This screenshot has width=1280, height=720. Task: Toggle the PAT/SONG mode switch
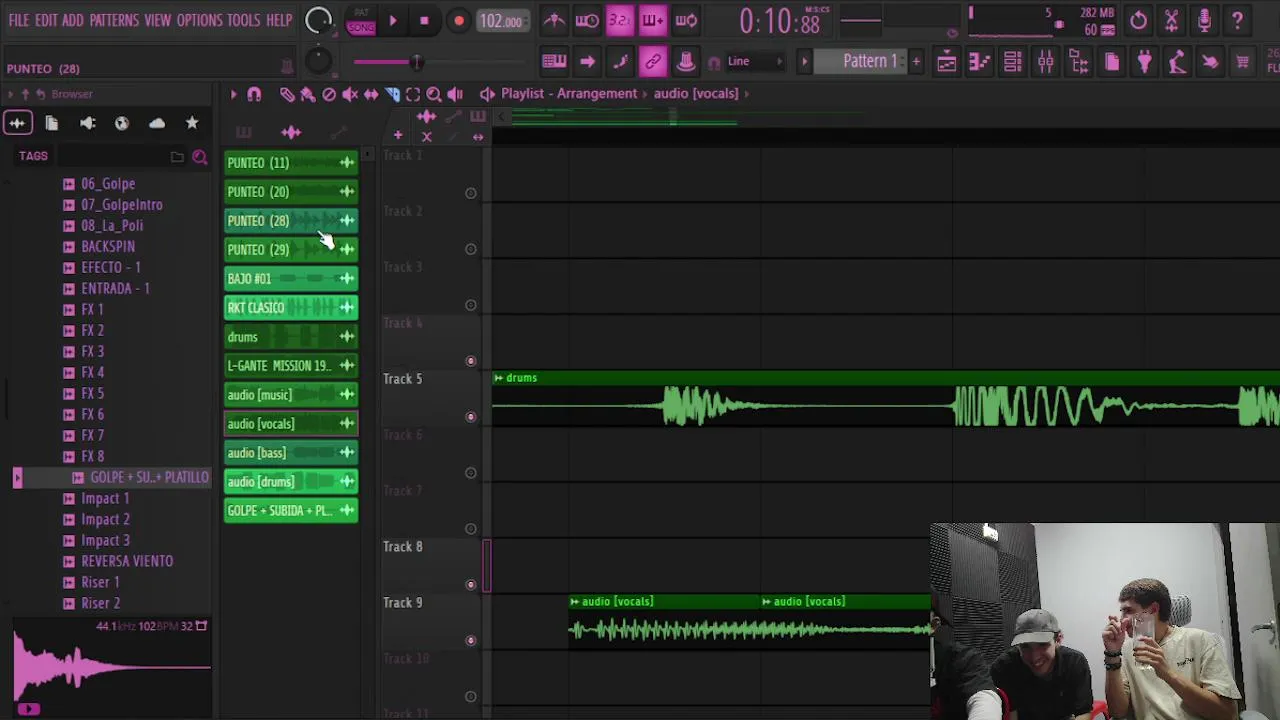coord(360,20)
